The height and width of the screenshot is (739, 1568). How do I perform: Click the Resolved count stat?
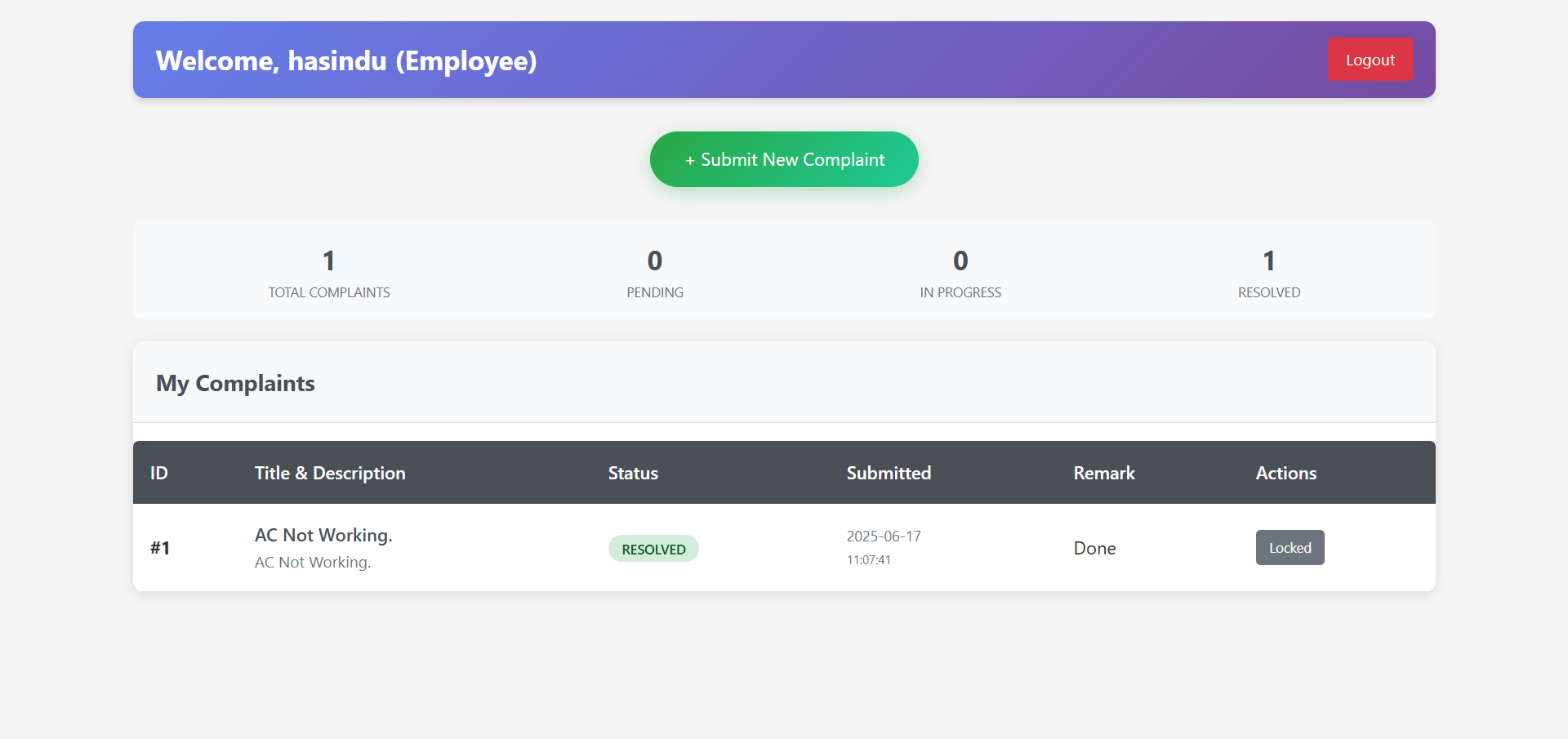(1268, 261)
